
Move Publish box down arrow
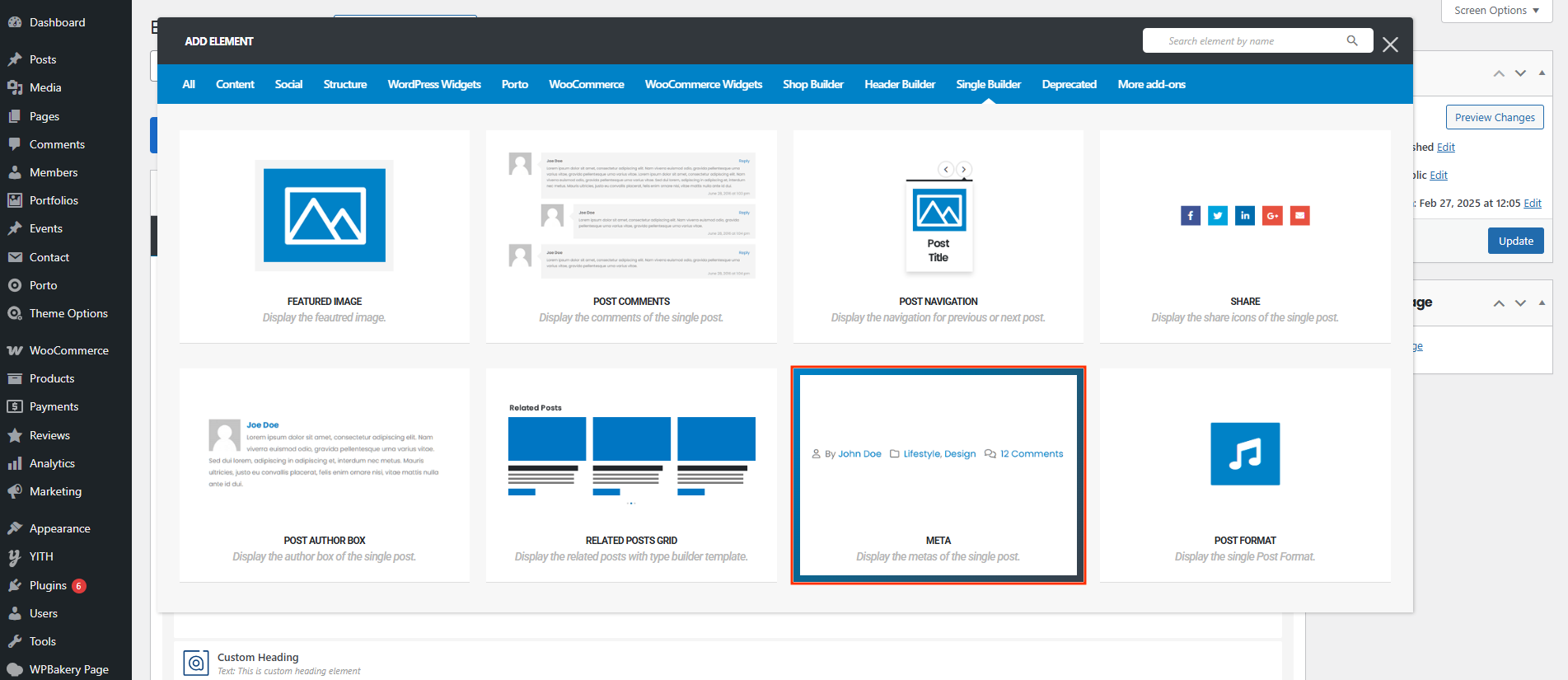pyautogui.click(x=1520, y=73)
